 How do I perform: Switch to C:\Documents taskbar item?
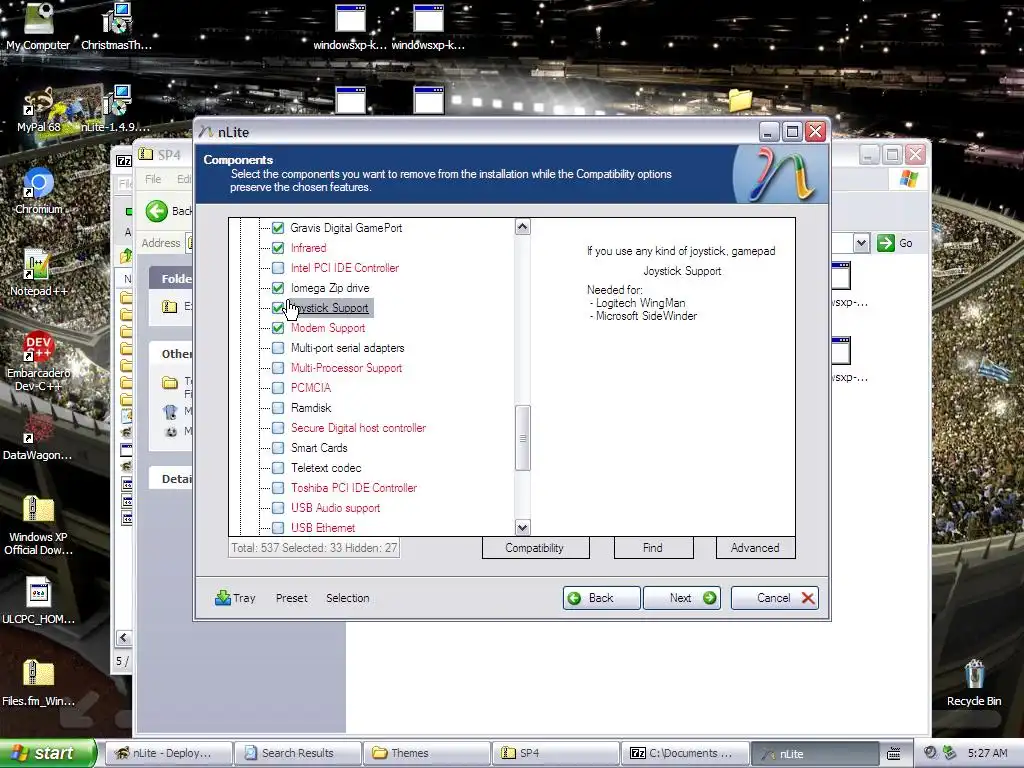coord(684,753)
